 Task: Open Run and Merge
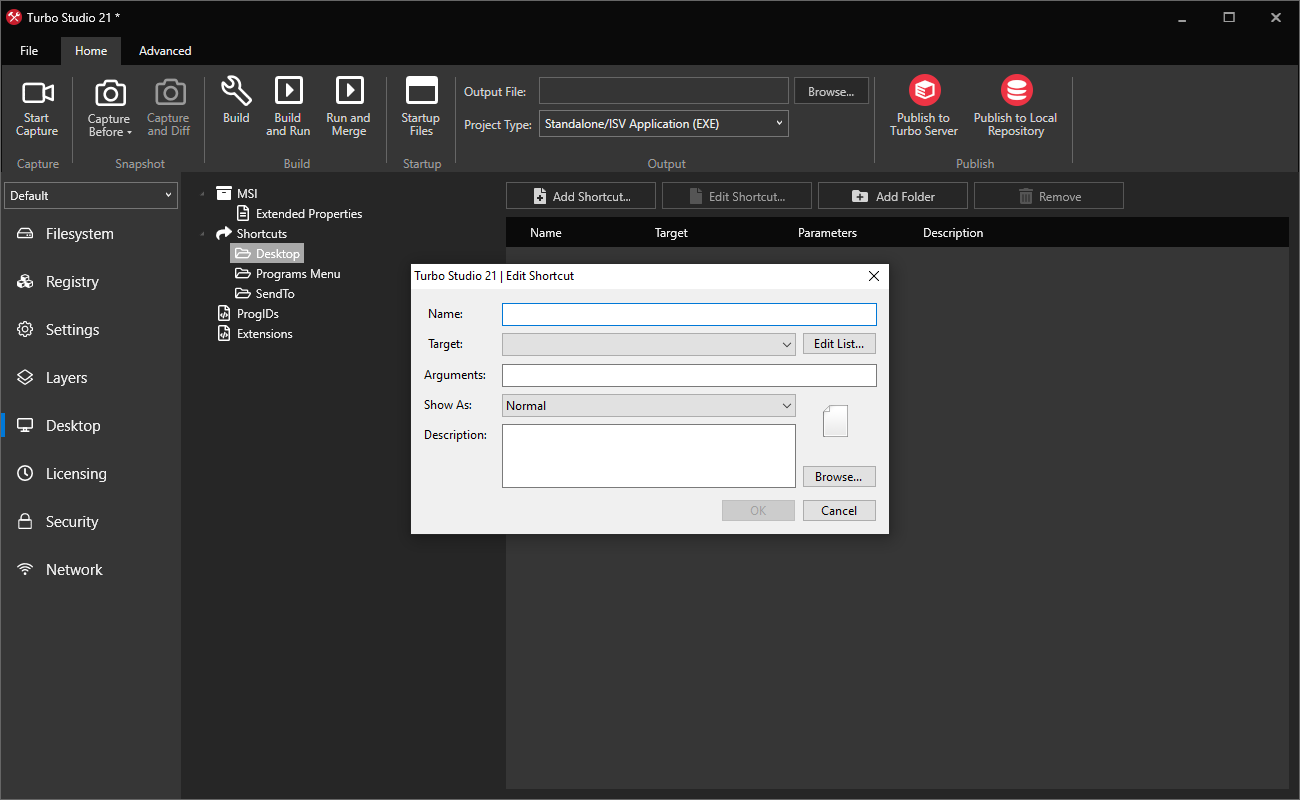348,107
